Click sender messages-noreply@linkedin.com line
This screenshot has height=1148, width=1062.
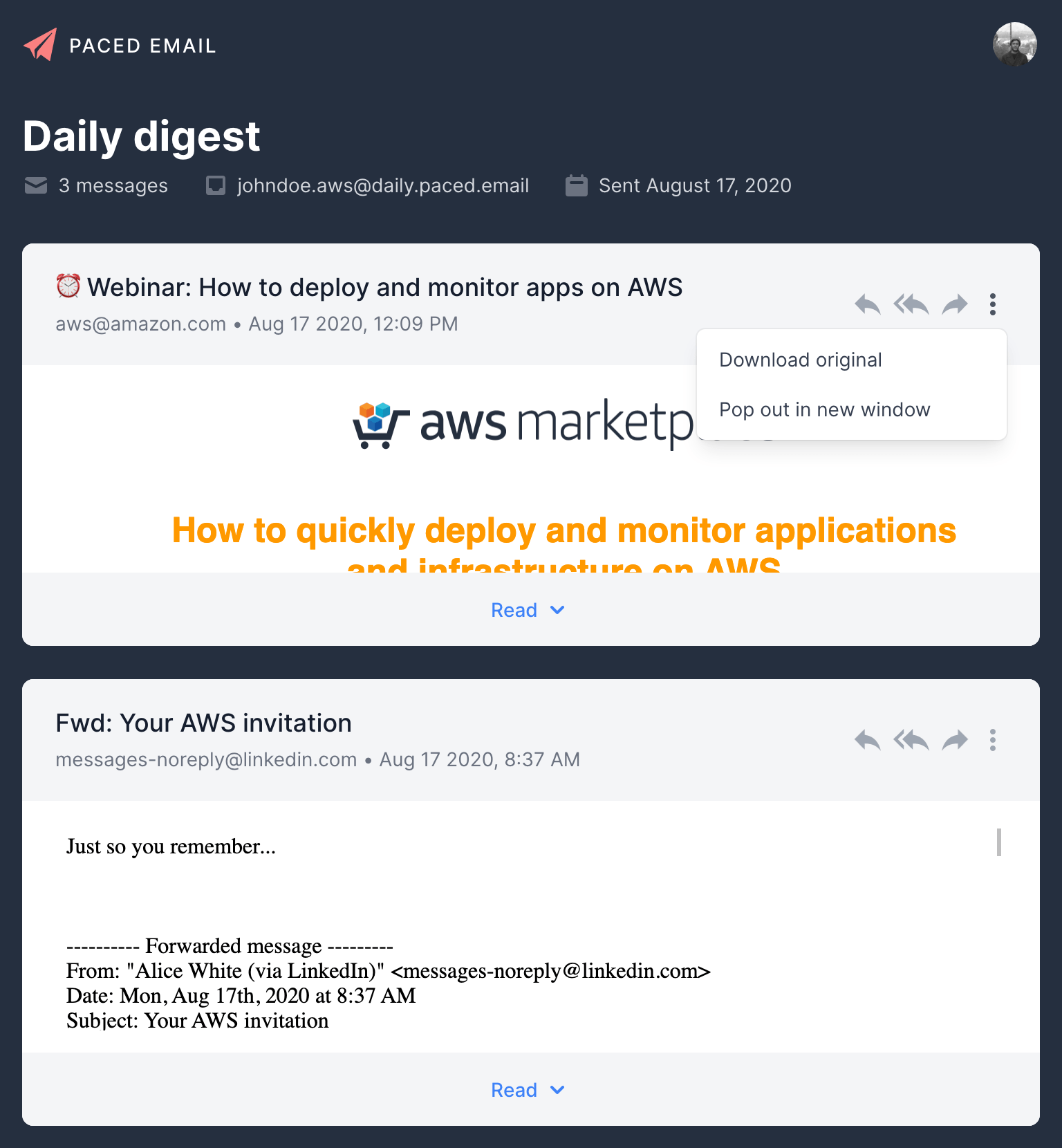coord(317,759)
